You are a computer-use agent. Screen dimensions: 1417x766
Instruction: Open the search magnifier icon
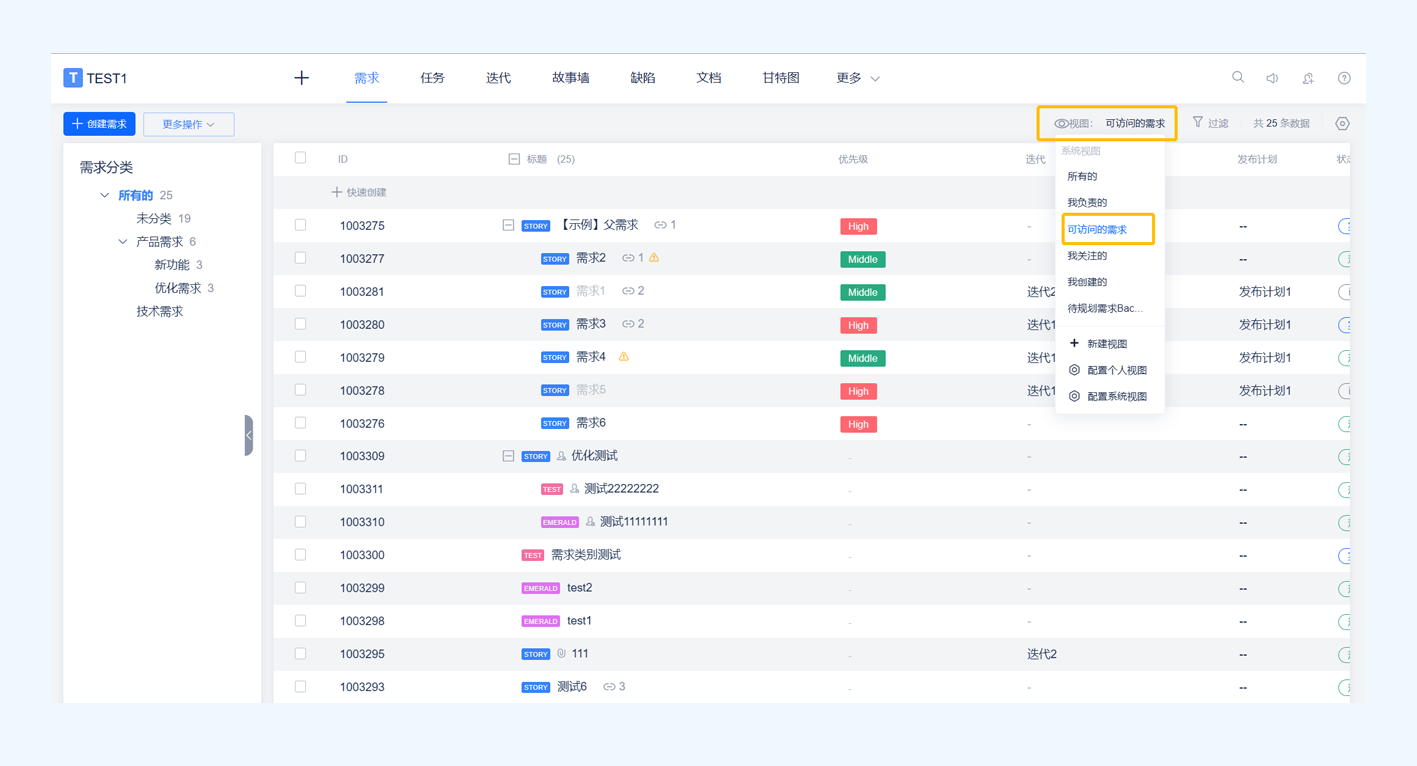point(1238,77)
